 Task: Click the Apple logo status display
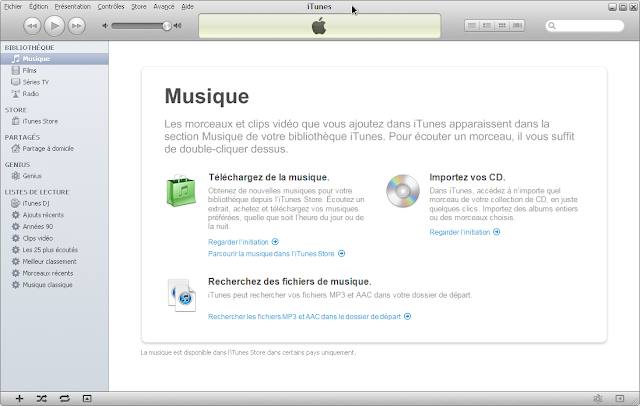point(319,26)
